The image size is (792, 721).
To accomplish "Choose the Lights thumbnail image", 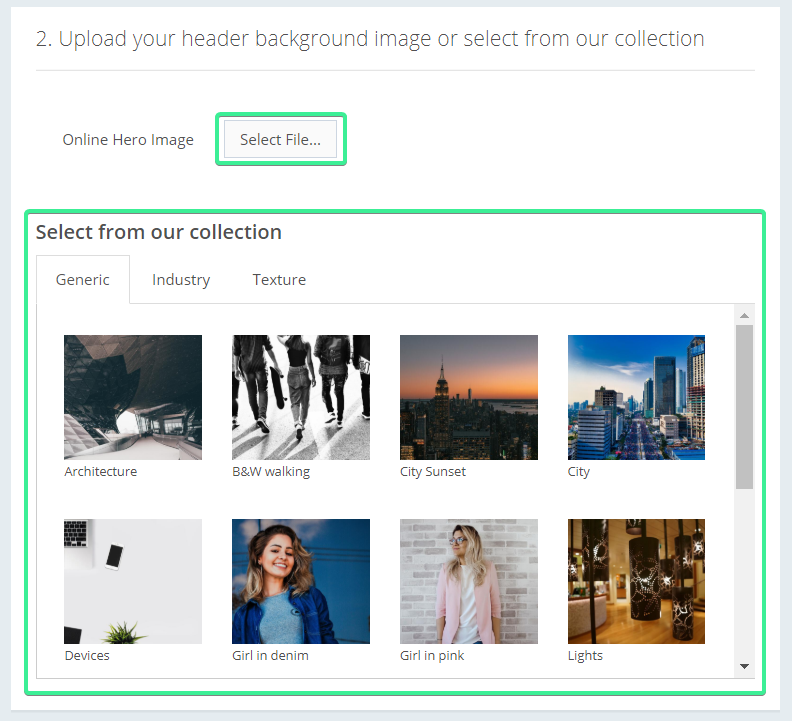I will [636, 582].
